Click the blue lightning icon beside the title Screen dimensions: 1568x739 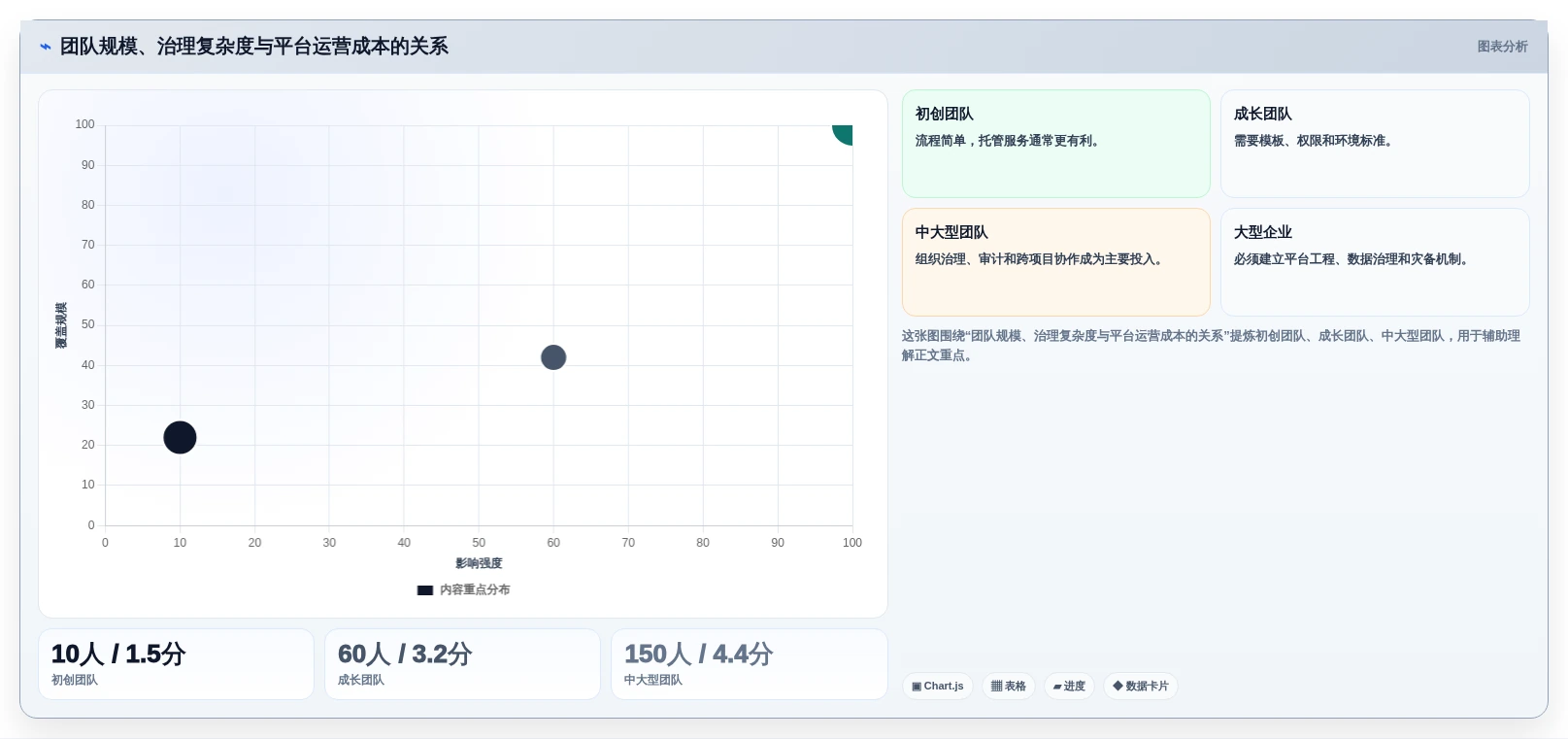[x=45, y=47]
